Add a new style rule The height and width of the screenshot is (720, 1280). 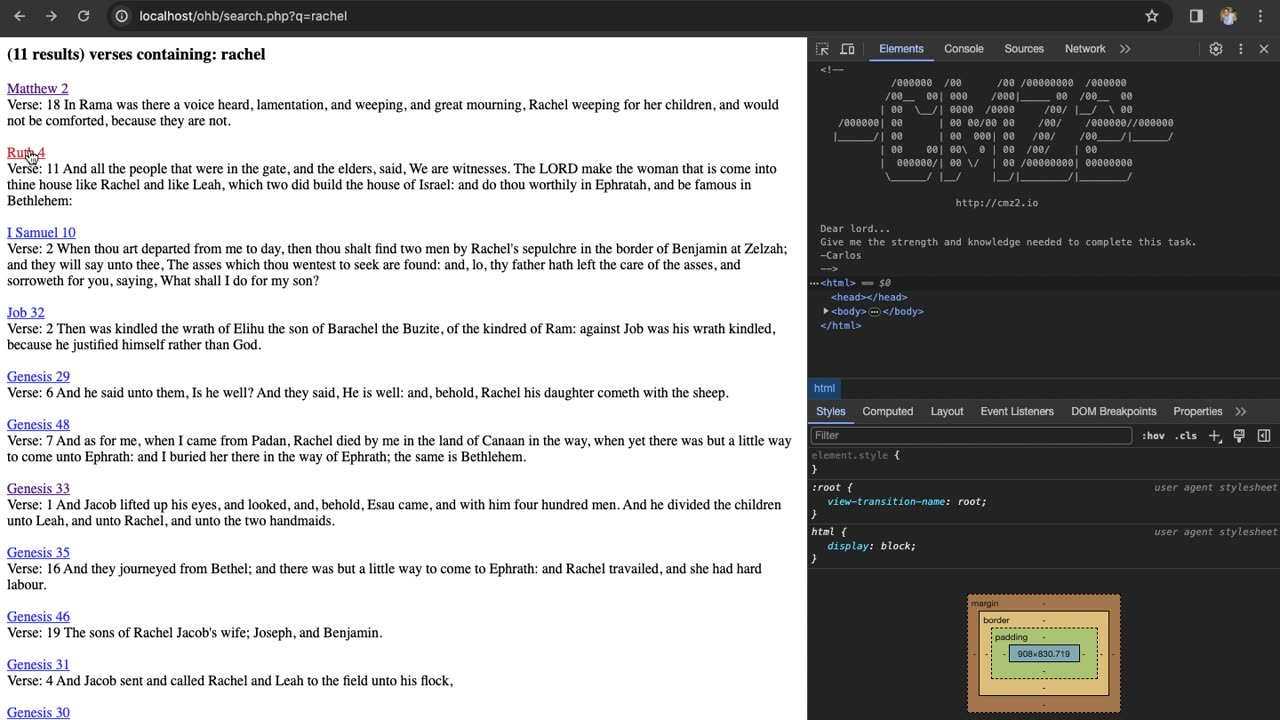pyautogui.click(x=1215, y=436)
